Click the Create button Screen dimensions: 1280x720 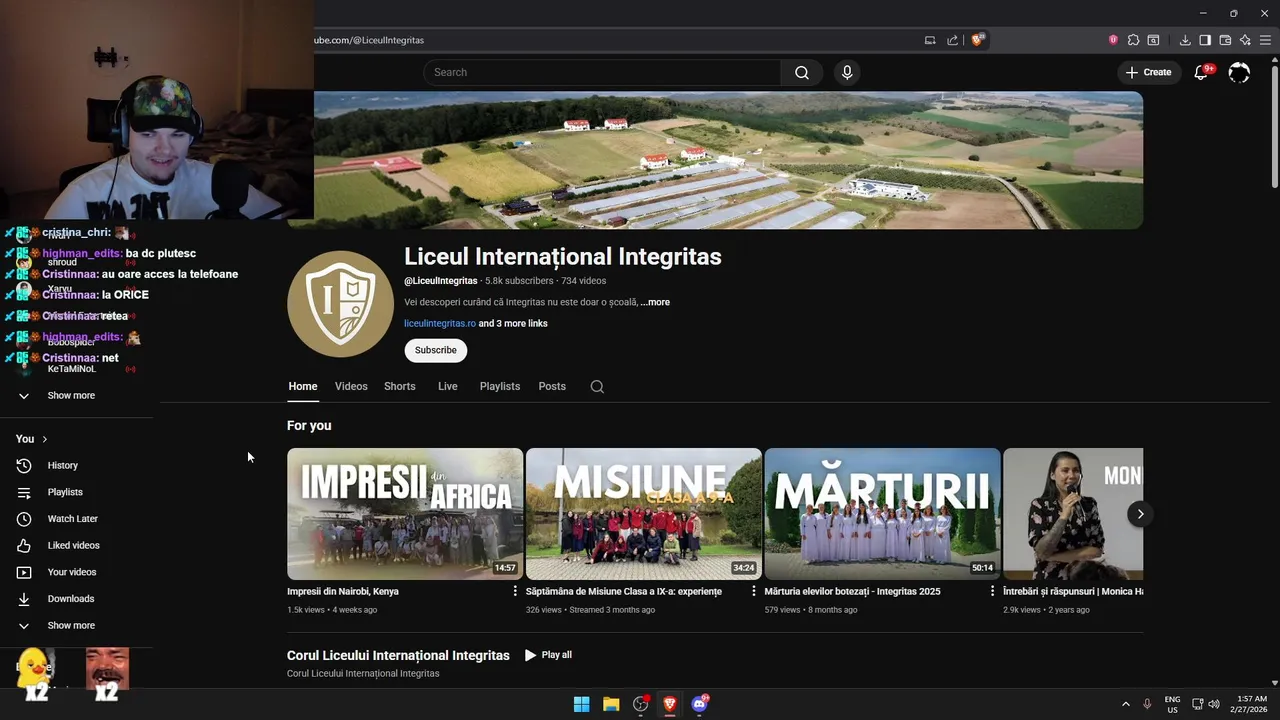(x=1149, y=72)
